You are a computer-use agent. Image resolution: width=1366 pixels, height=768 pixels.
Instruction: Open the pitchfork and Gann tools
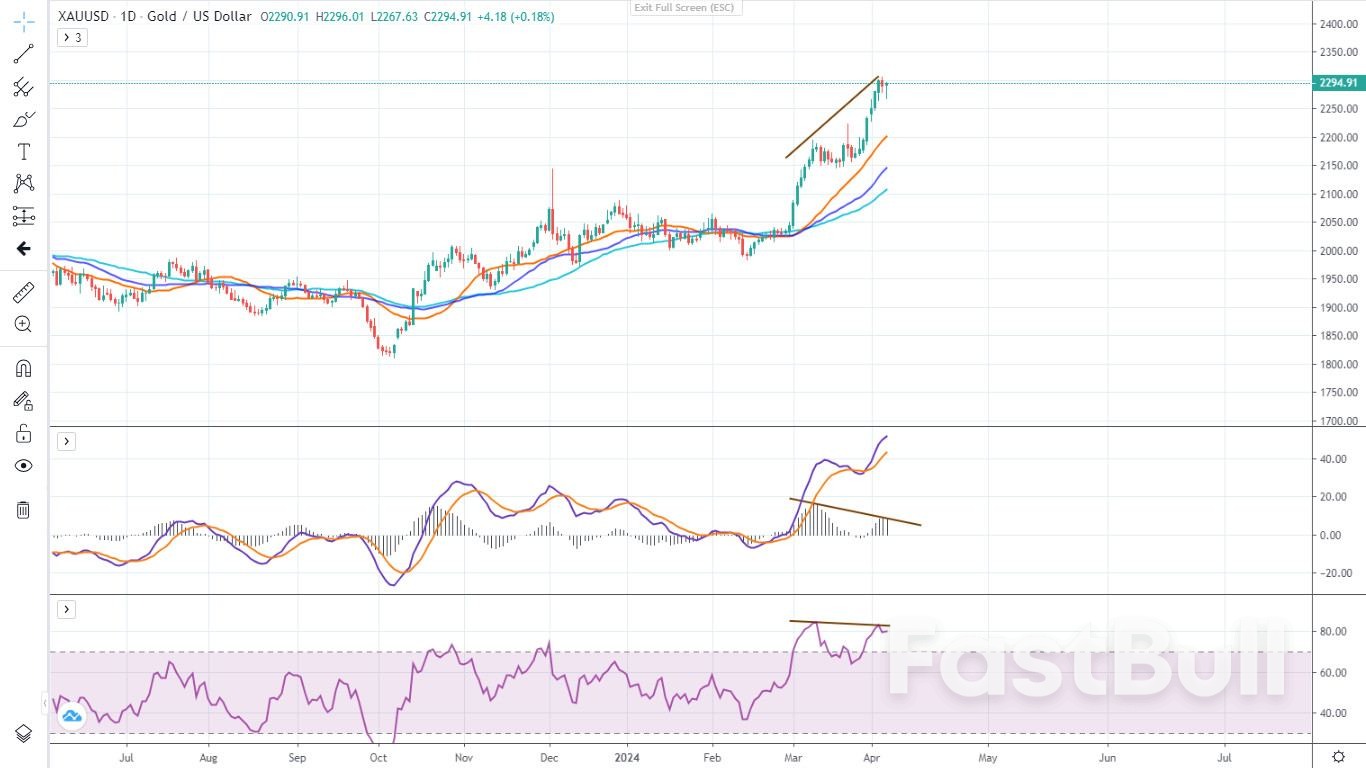[x=23, y=87]
